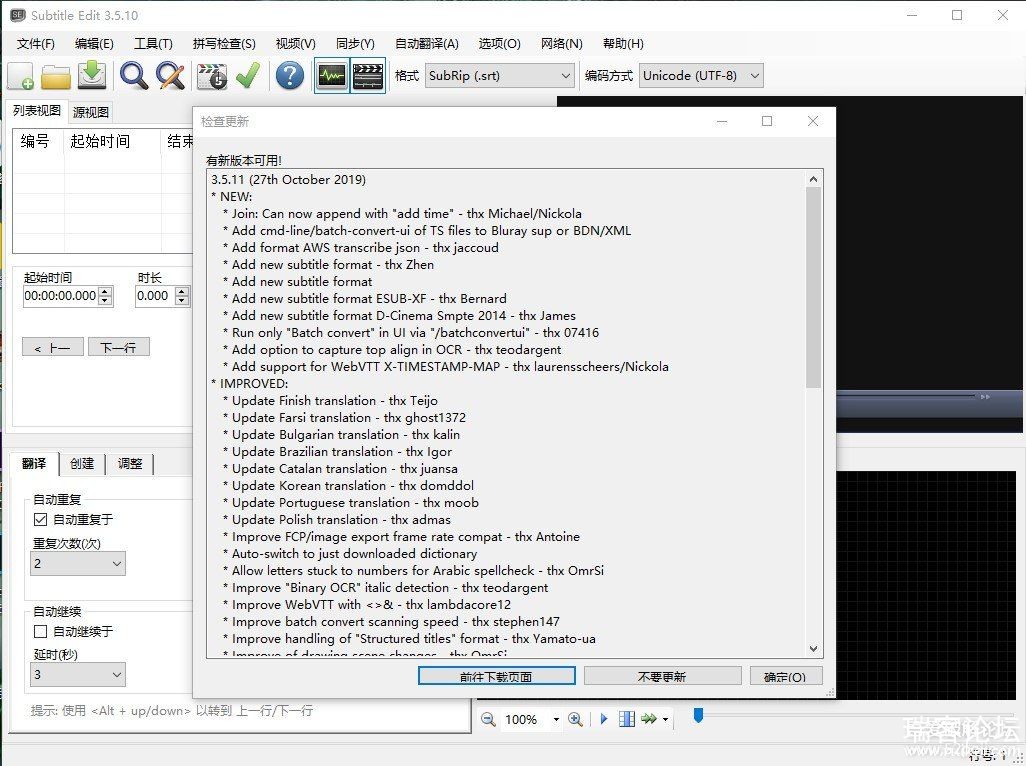Screen dimensions: 1026x766
Task: Open Replace with magnifier-and-pencil icon
Action: tap(170, 76)
